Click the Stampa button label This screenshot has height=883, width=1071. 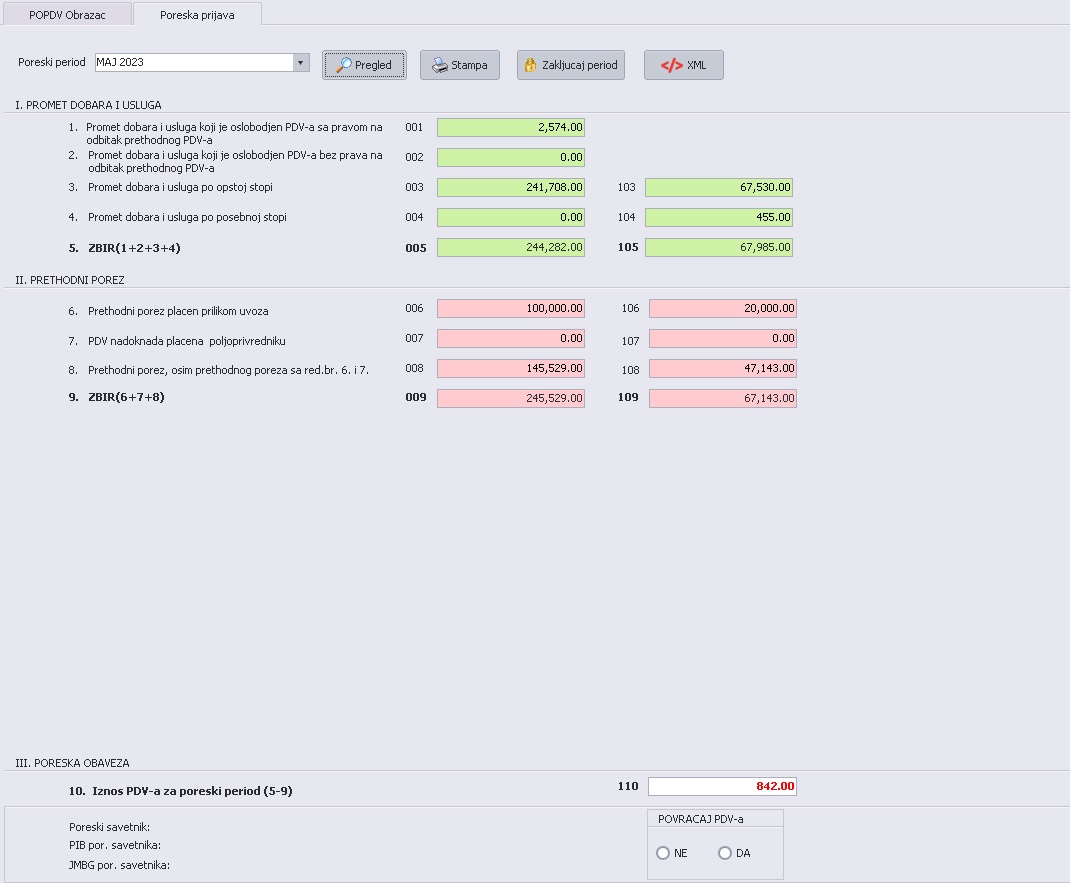pyautogui.click(x=469, y=65)
